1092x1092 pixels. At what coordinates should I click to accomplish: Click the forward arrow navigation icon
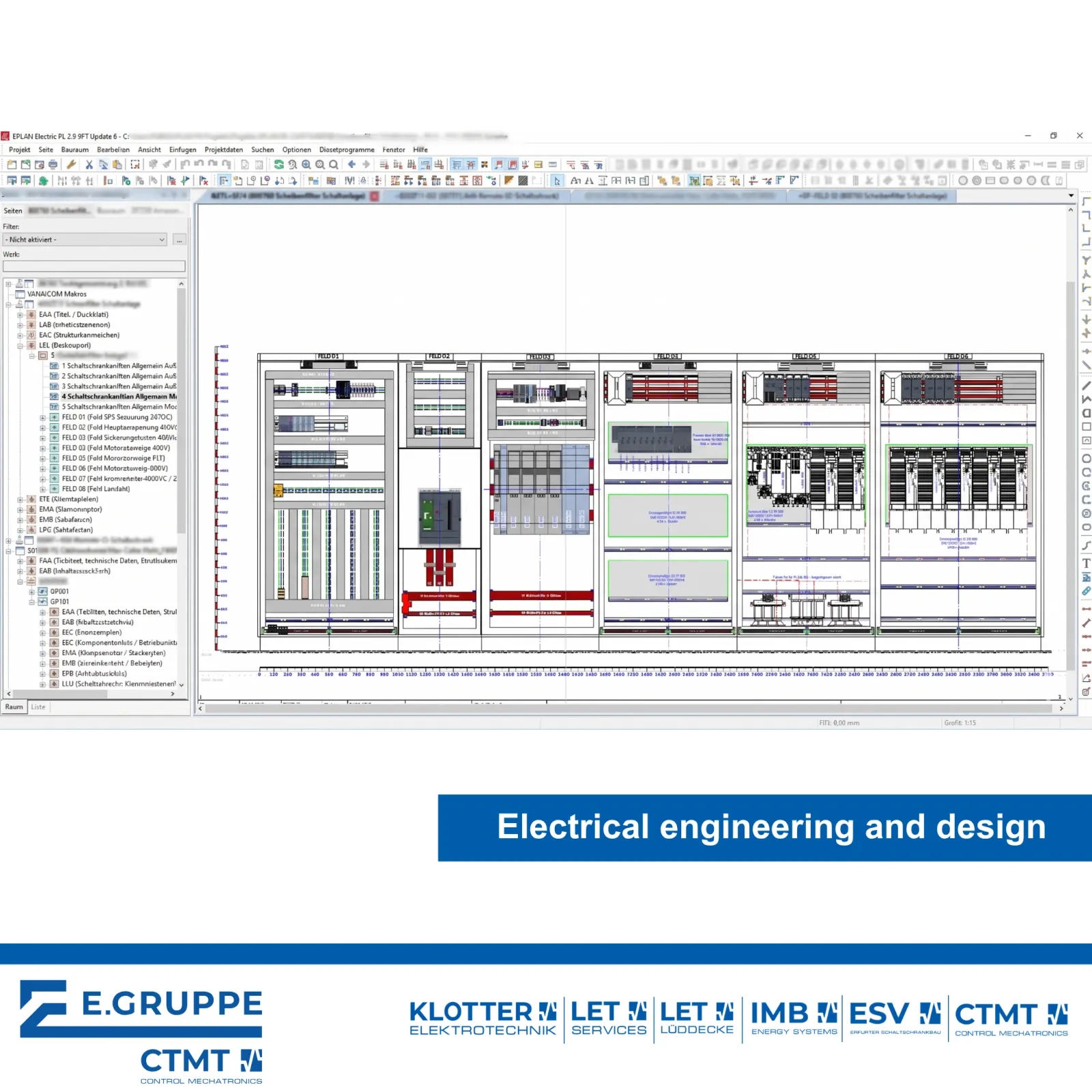click(366, 164)
